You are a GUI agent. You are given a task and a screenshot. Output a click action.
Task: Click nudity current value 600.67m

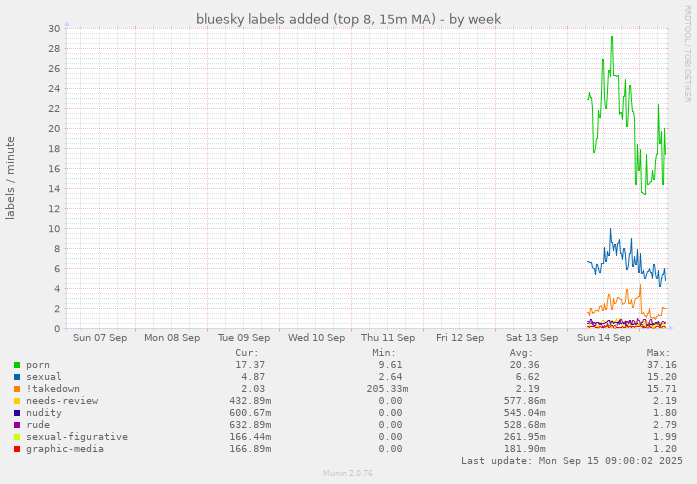point(250,413)
